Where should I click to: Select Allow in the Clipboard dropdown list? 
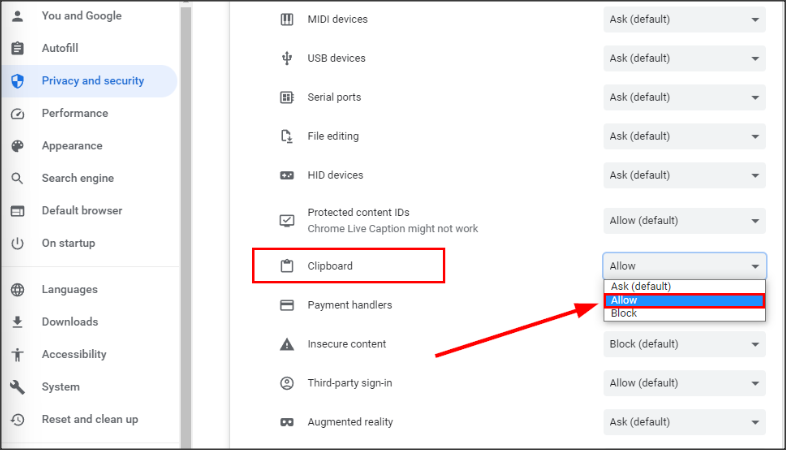coord(684,300)
